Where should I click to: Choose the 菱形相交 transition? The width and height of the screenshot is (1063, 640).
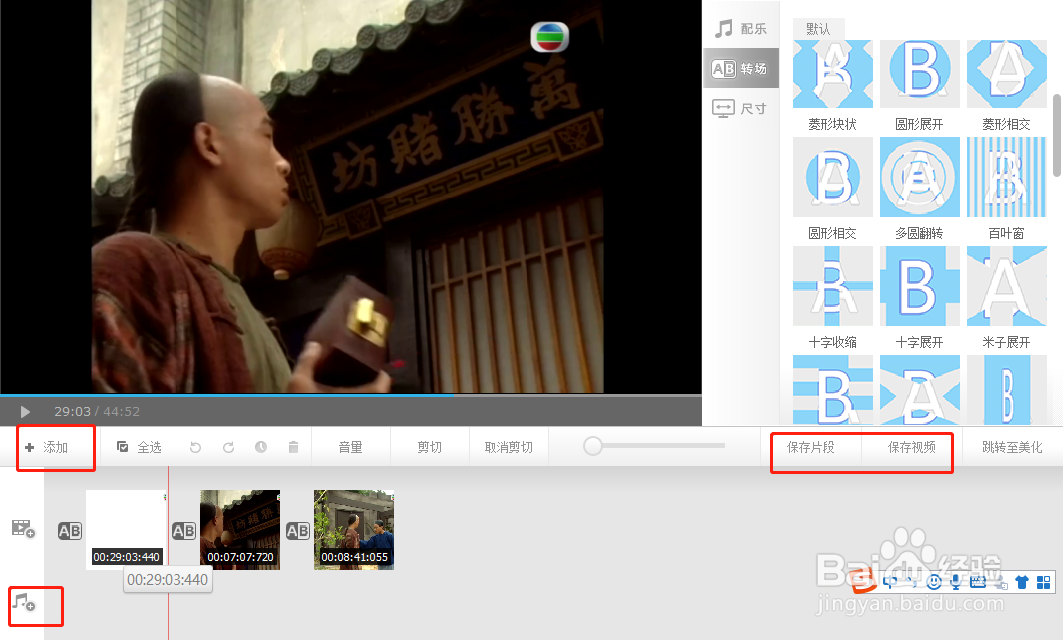point(1007,74)
